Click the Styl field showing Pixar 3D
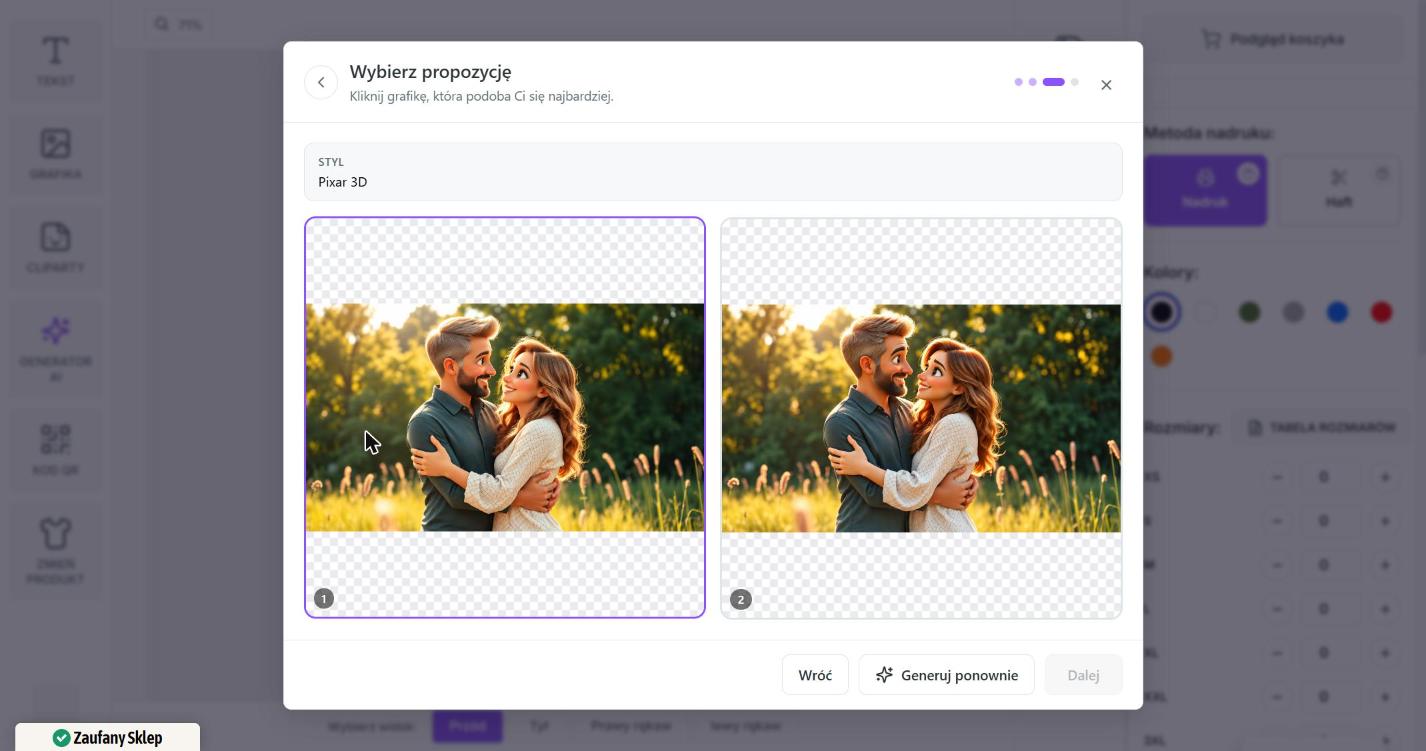 click(x=713, y=172)
